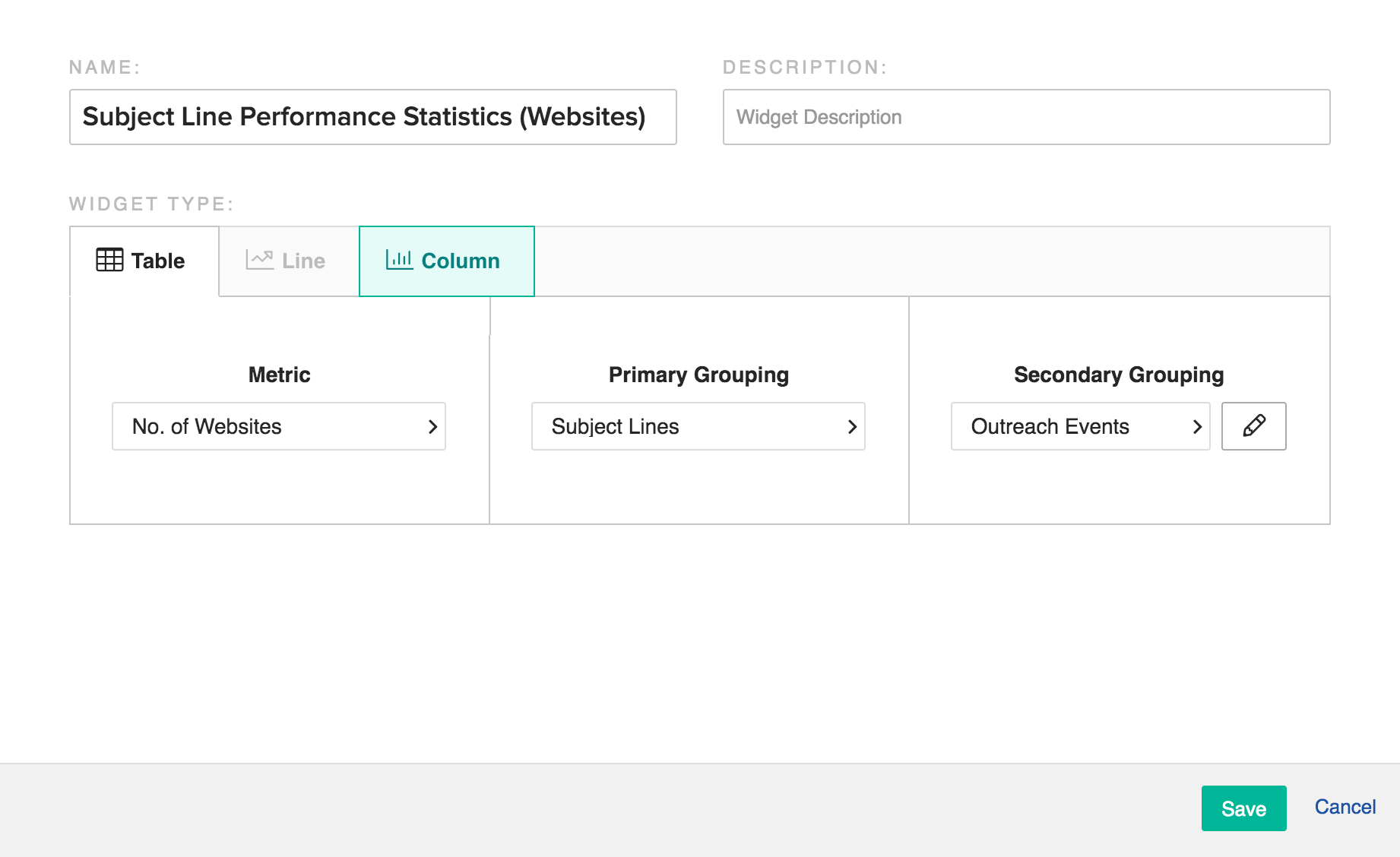Click the Primary Grouping heading
Image resolution: width=1400 pixels, height=857 pixels.
point(698,375)
